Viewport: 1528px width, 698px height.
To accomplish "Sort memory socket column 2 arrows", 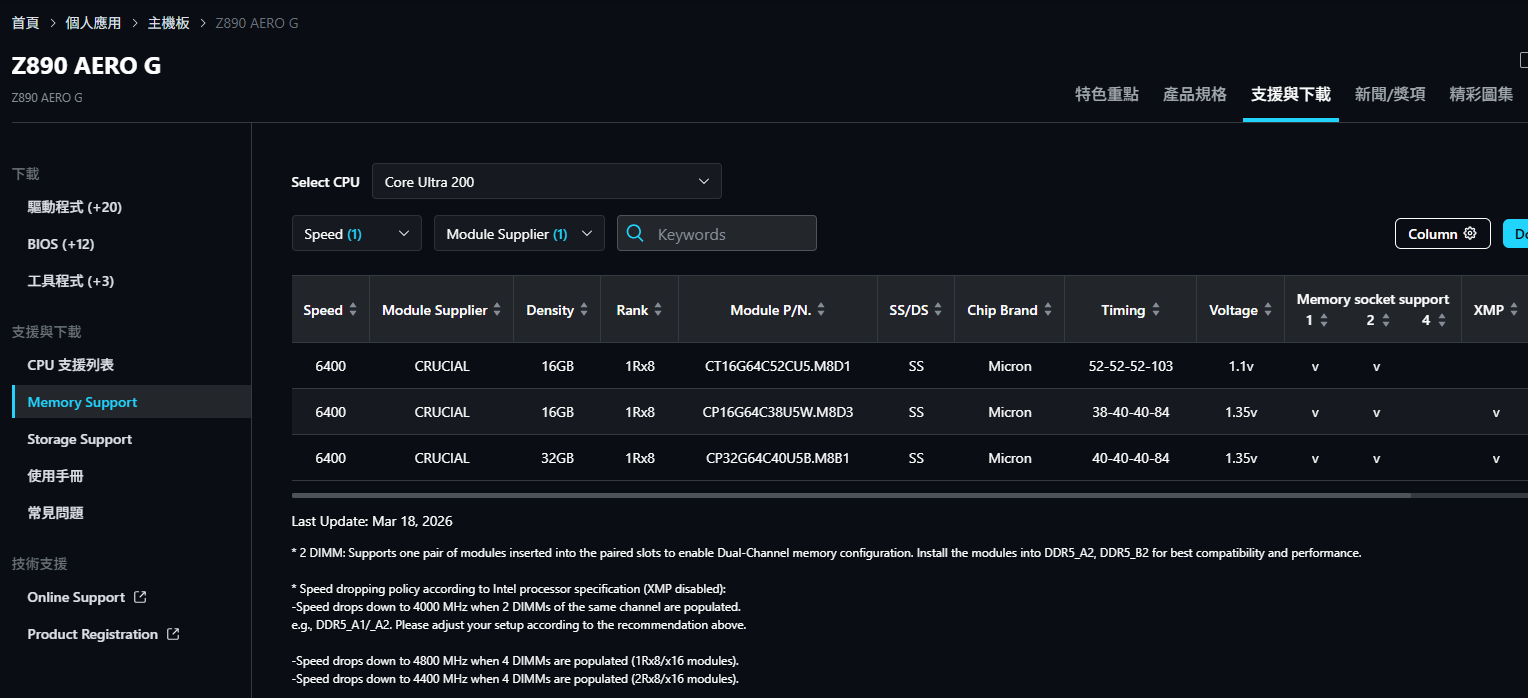I will pos(1385,320).
